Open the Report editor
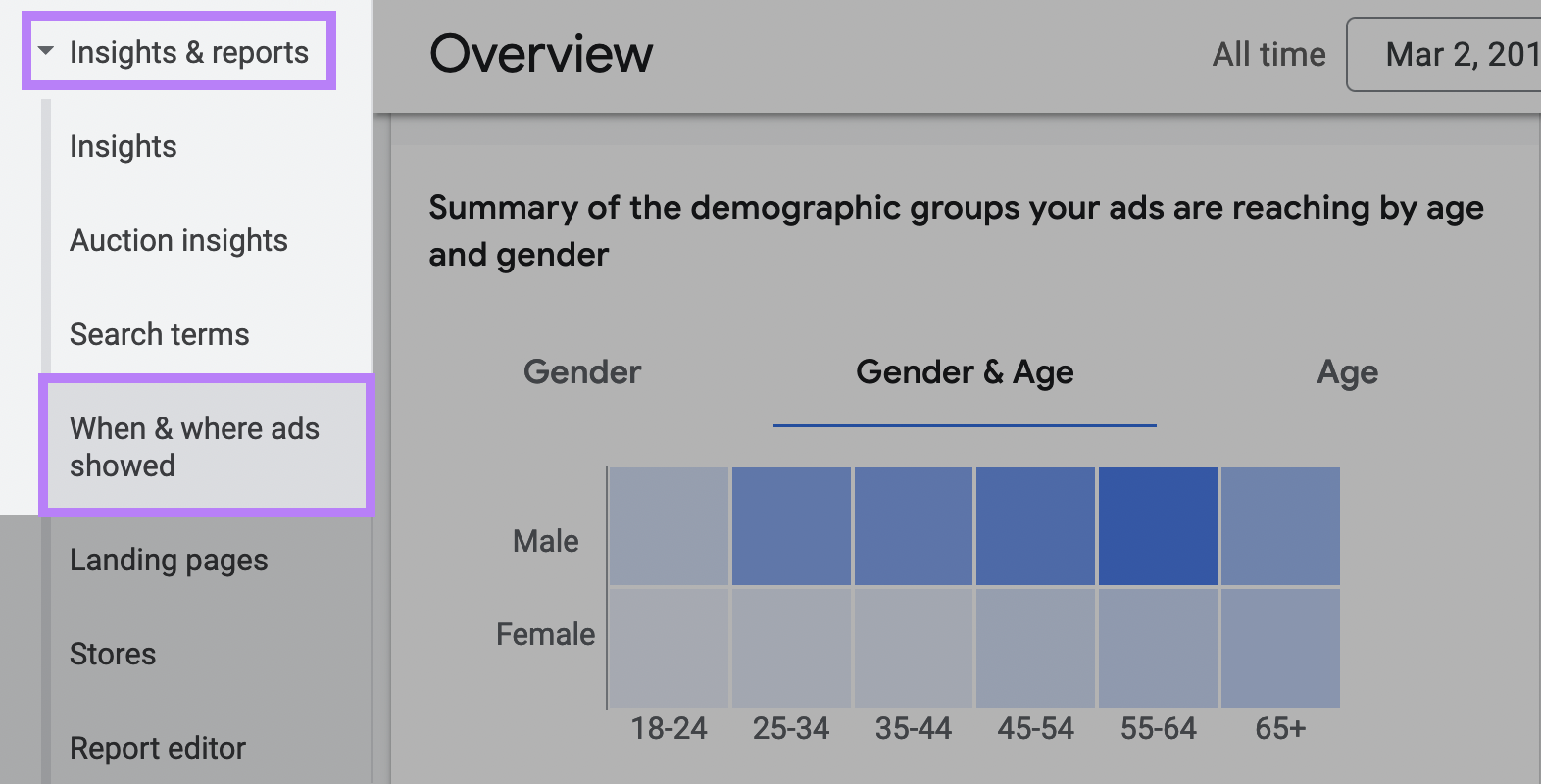 (158, 748)
